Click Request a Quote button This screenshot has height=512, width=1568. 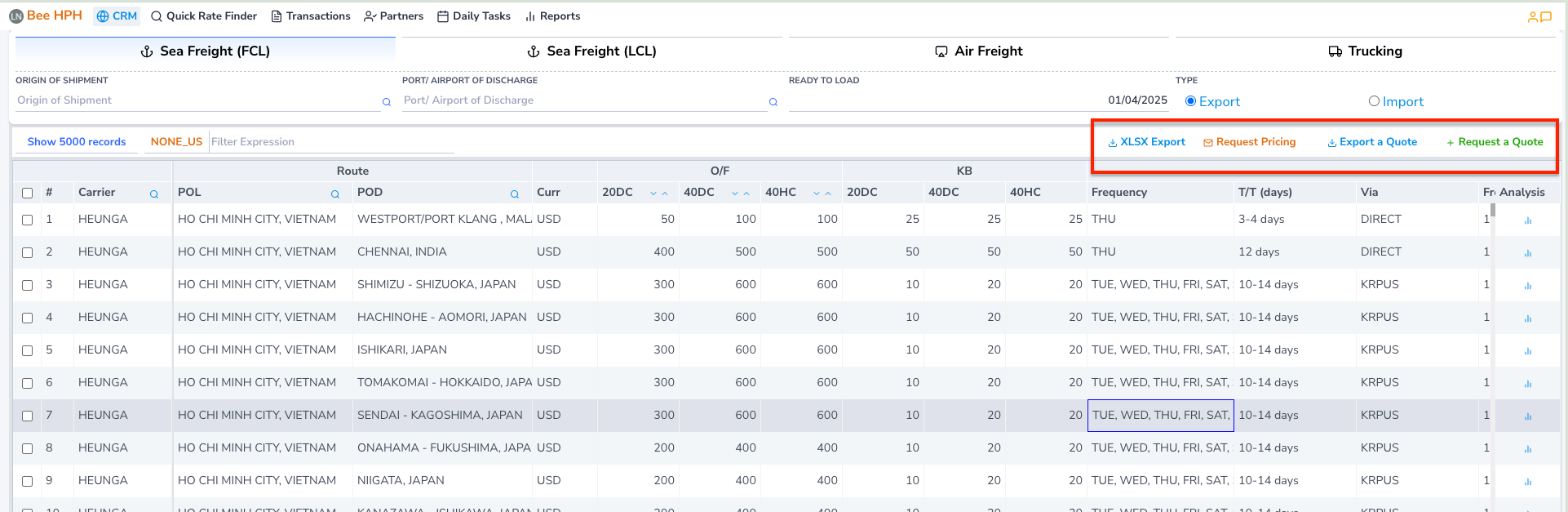click(1495, 142)
